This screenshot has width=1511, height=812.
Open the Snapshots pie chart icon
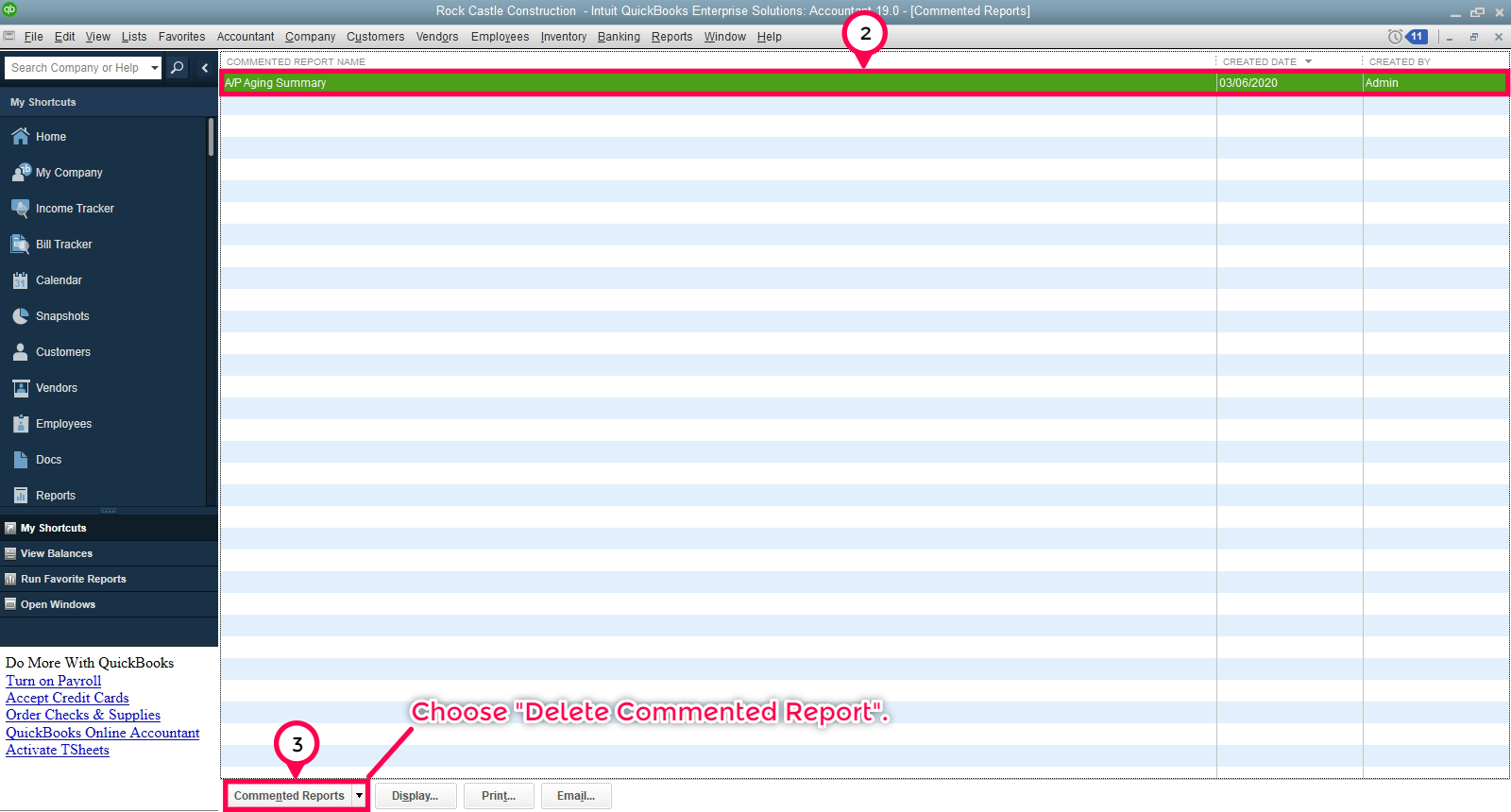(x=20, y=316)
